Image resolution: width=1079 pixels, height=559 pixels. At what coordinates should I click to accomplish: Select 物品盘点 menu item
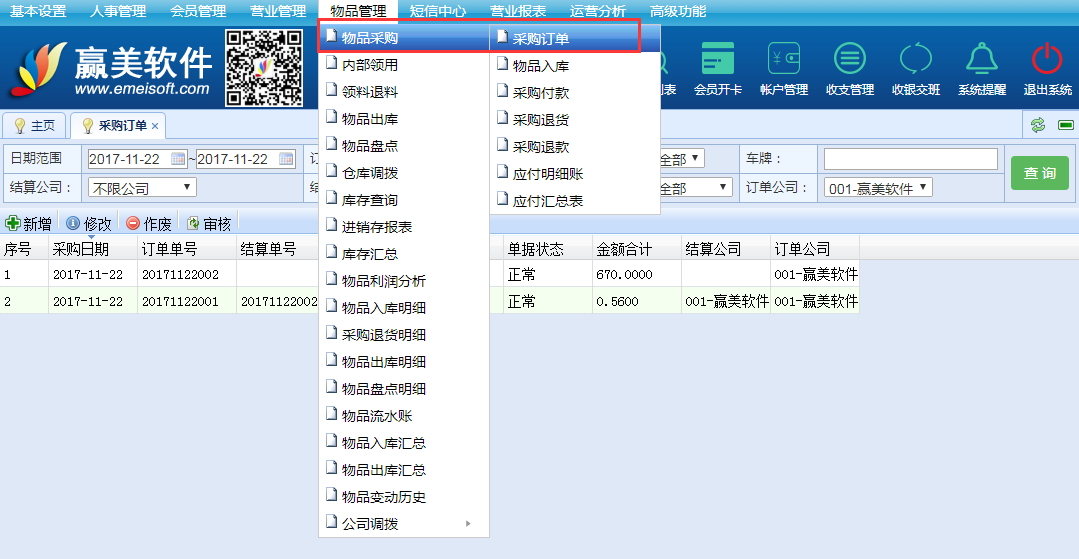click(404, 146)
